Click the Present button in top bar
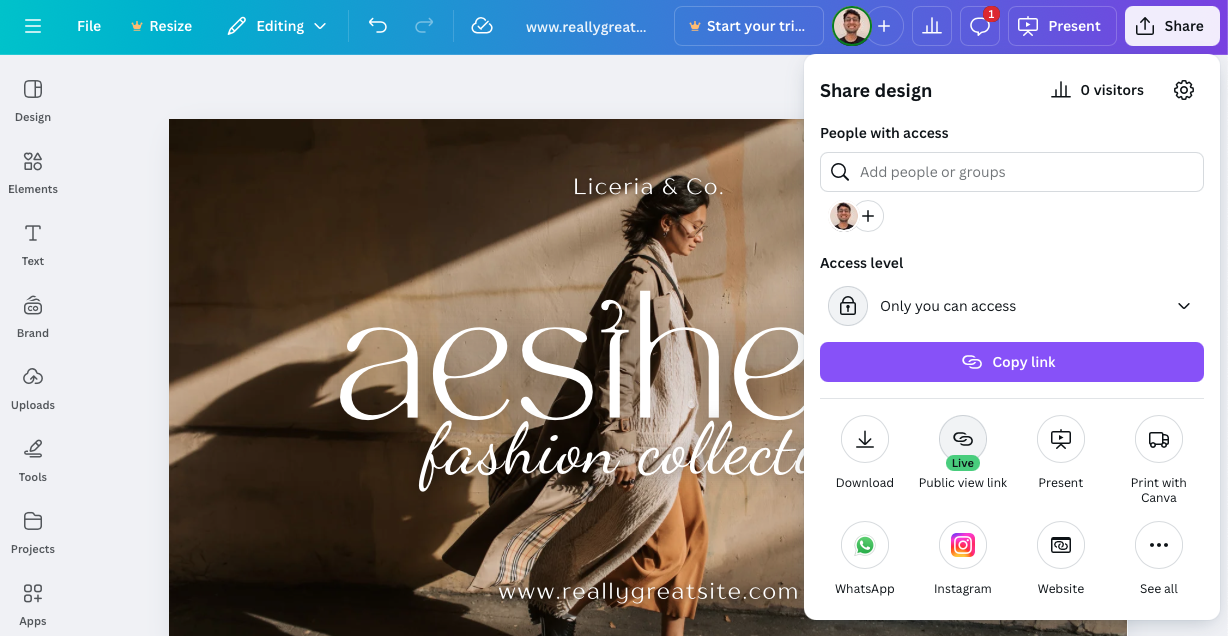Image resolution: width=1228 pixels, height=636 pixels. pyautogui.click(x=1060, y=26)
